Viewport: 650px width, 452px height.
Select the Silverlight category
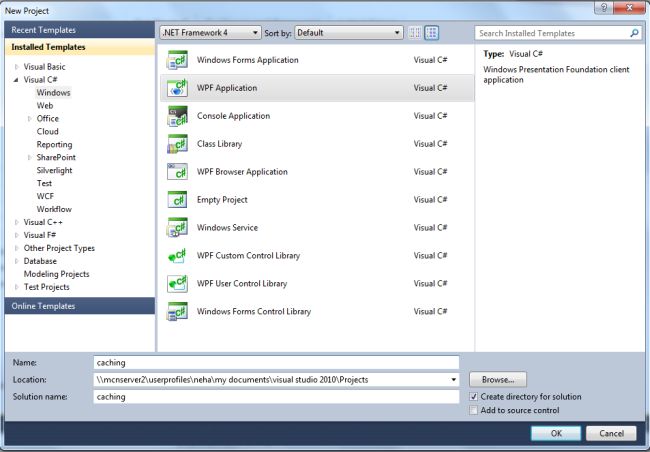pos(54,170)
